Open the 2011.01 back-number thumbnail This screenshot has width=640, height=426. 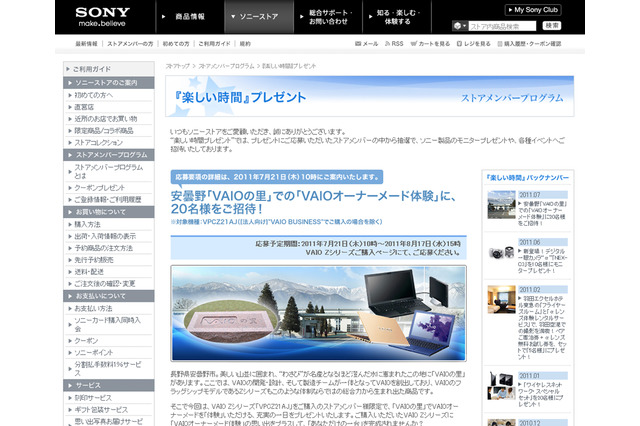pos(501,386)
